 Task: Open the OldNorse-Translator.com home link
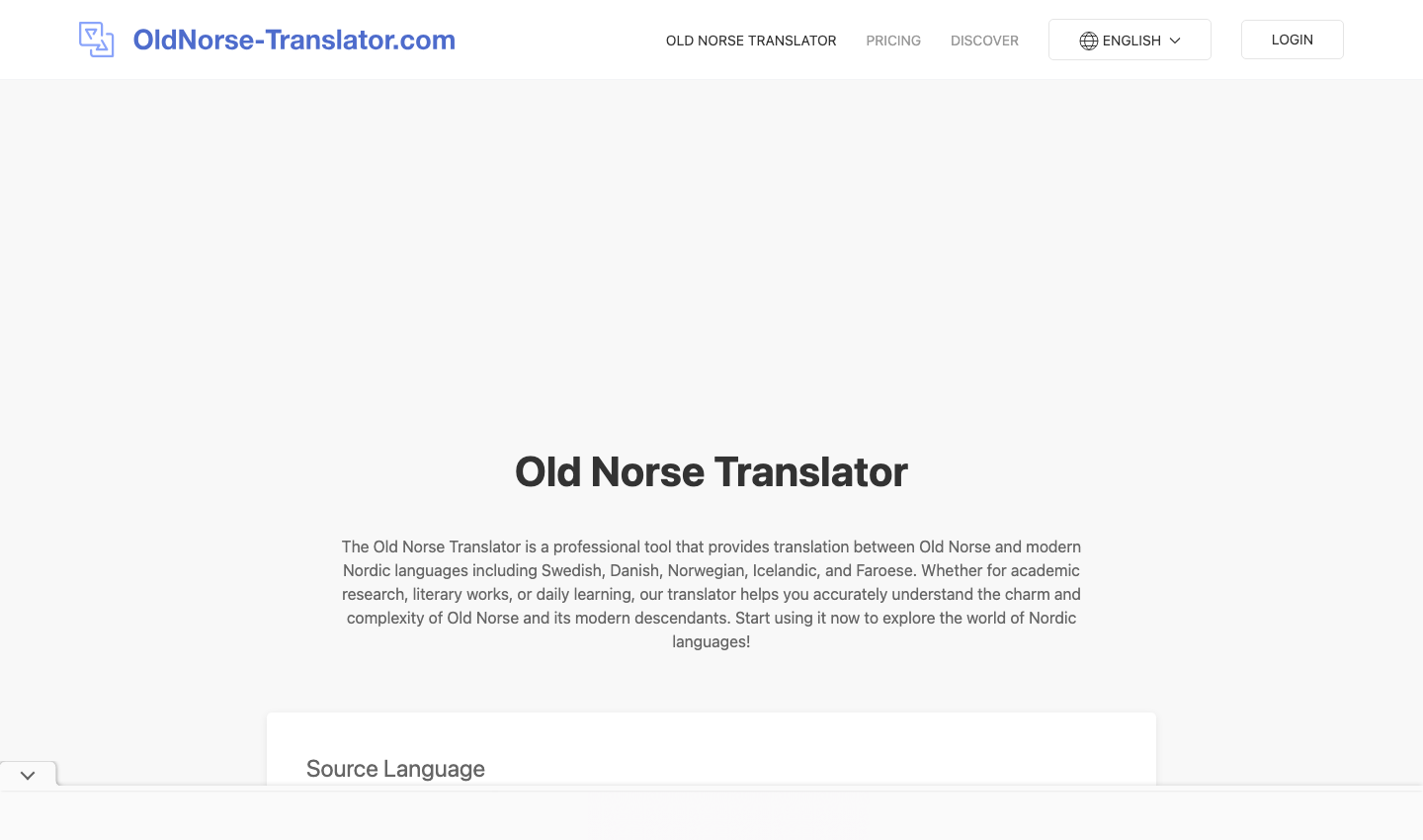click(293, 40)
